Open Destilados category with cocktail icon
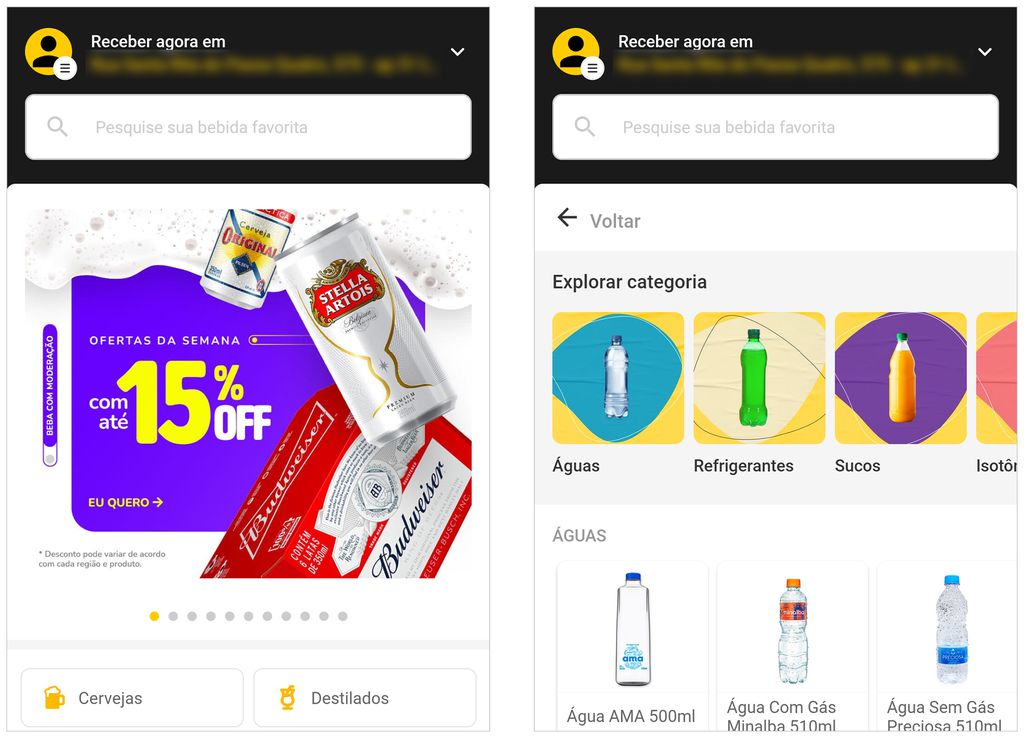Image resolution: width=1024 pixels, height=738 pixels. 364,698
